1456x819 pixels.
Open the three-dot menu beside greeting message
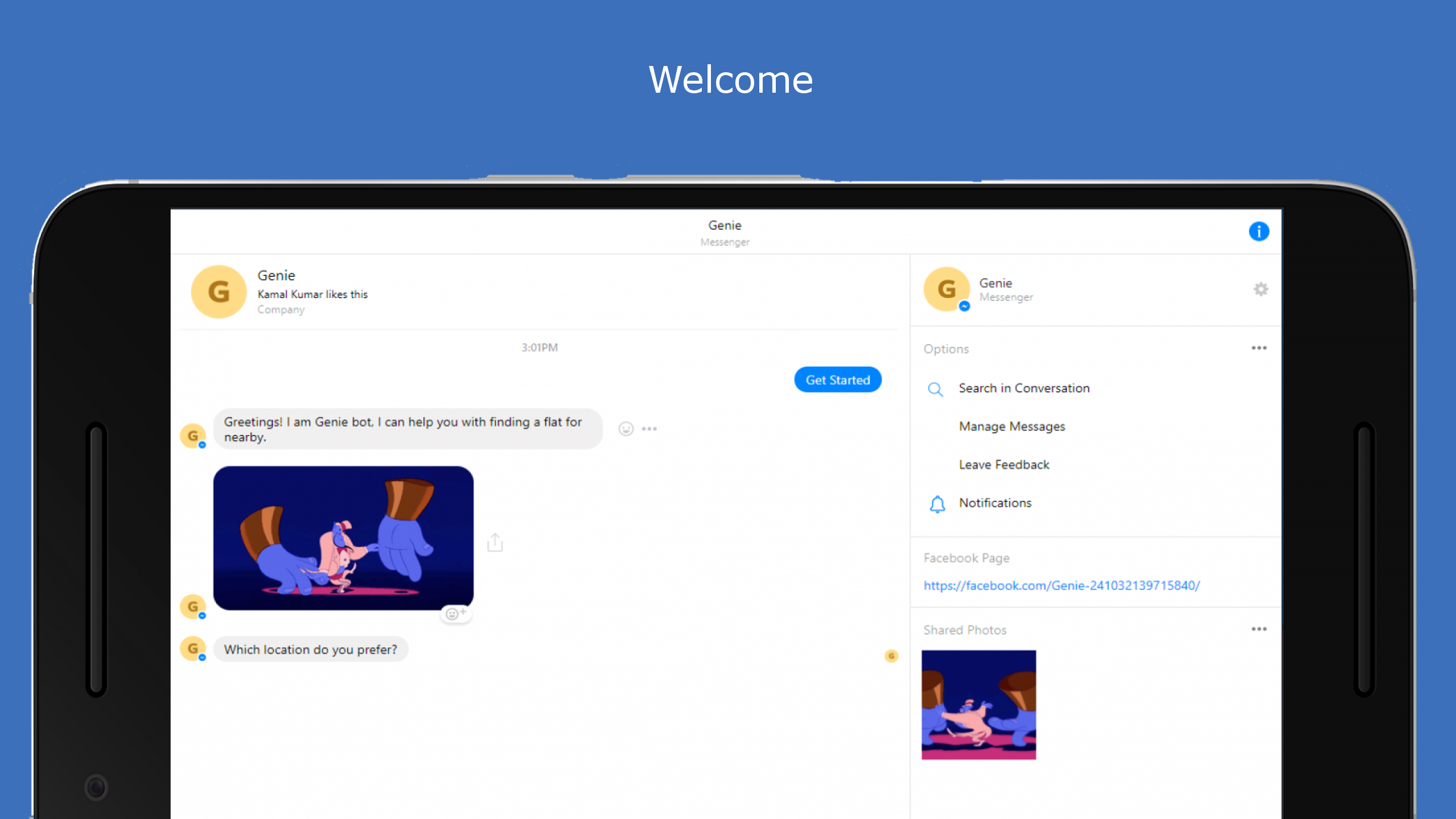coord(649,429)
